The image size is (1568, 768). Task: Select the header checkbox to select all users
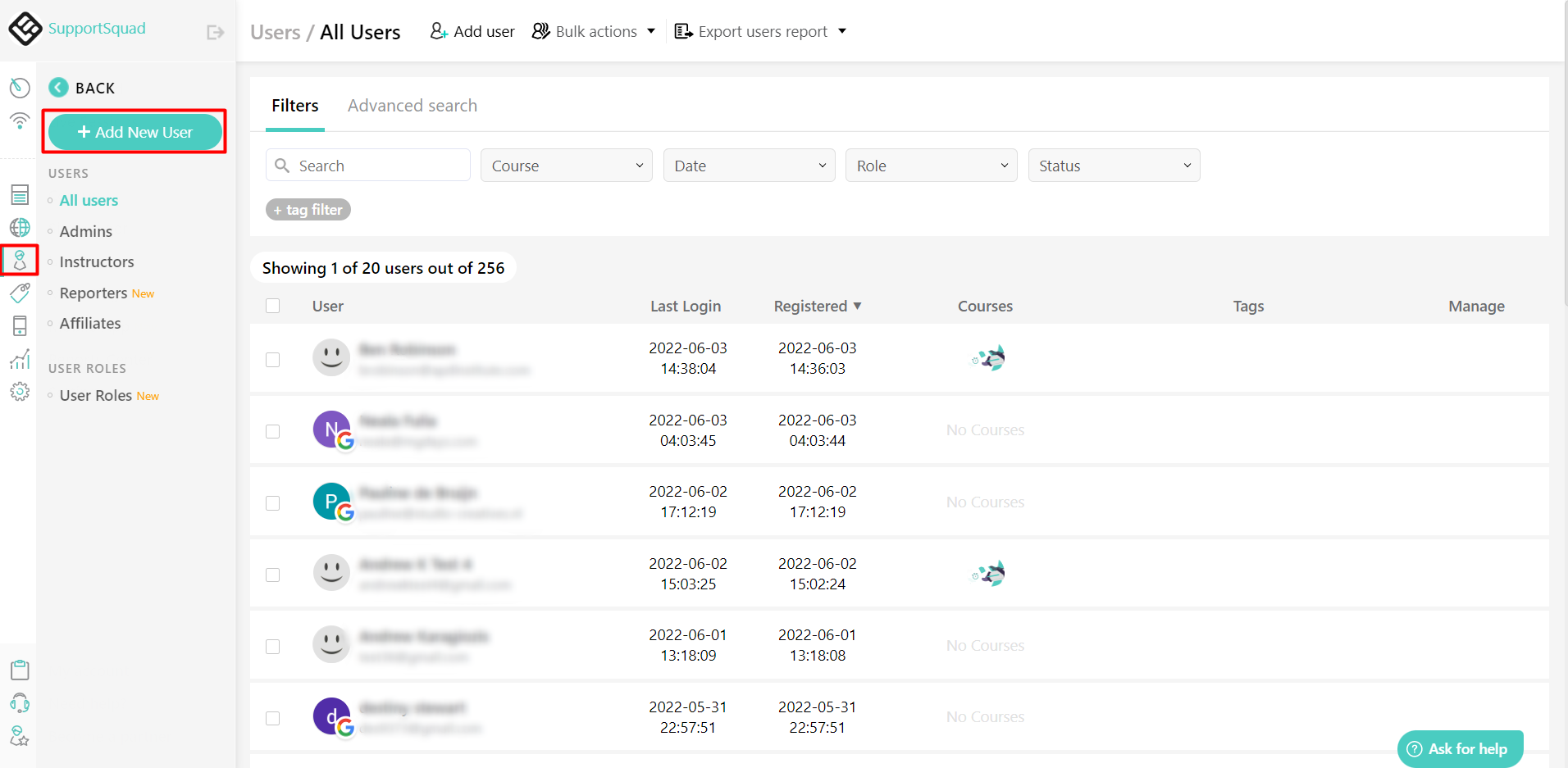[x=273, y=306]
